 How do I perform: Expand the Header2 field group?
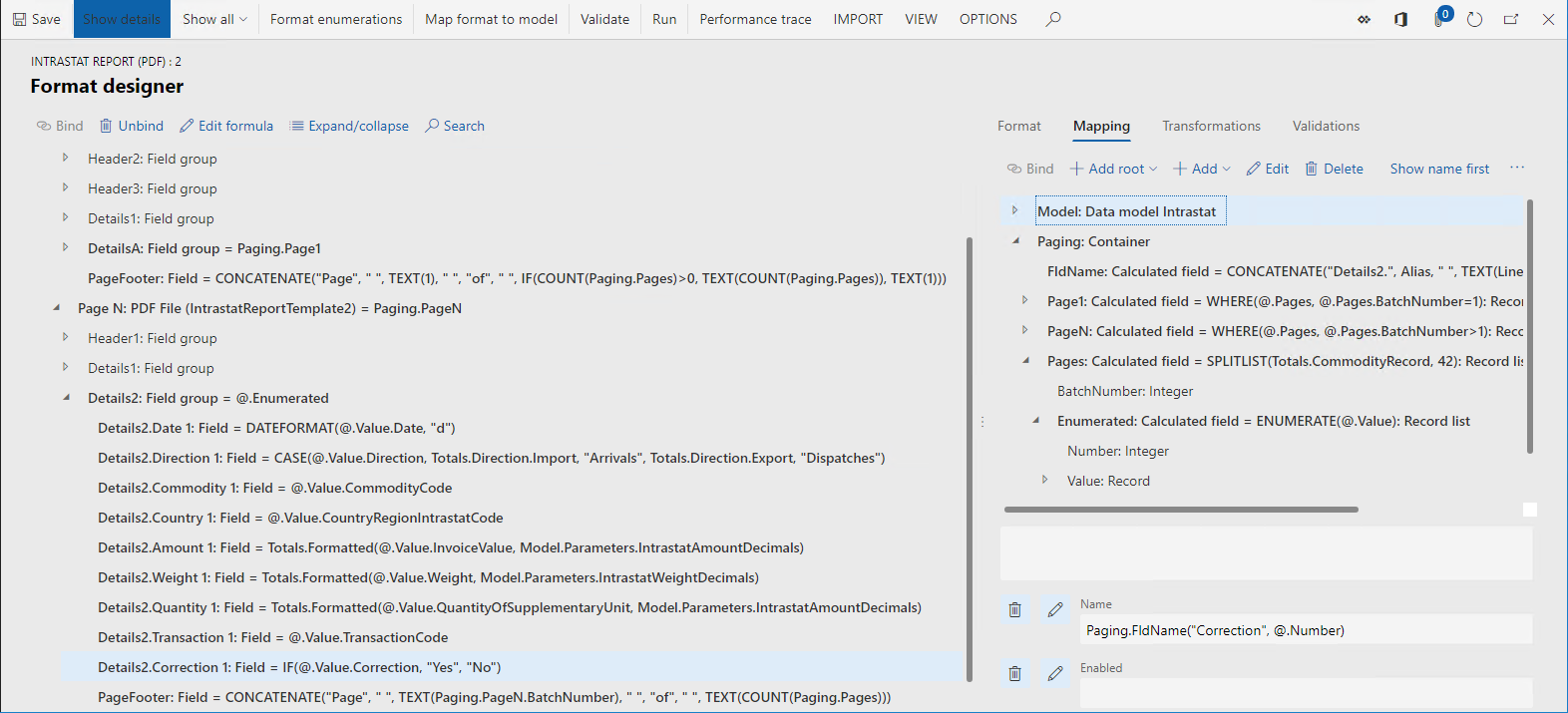click(66, 158)
